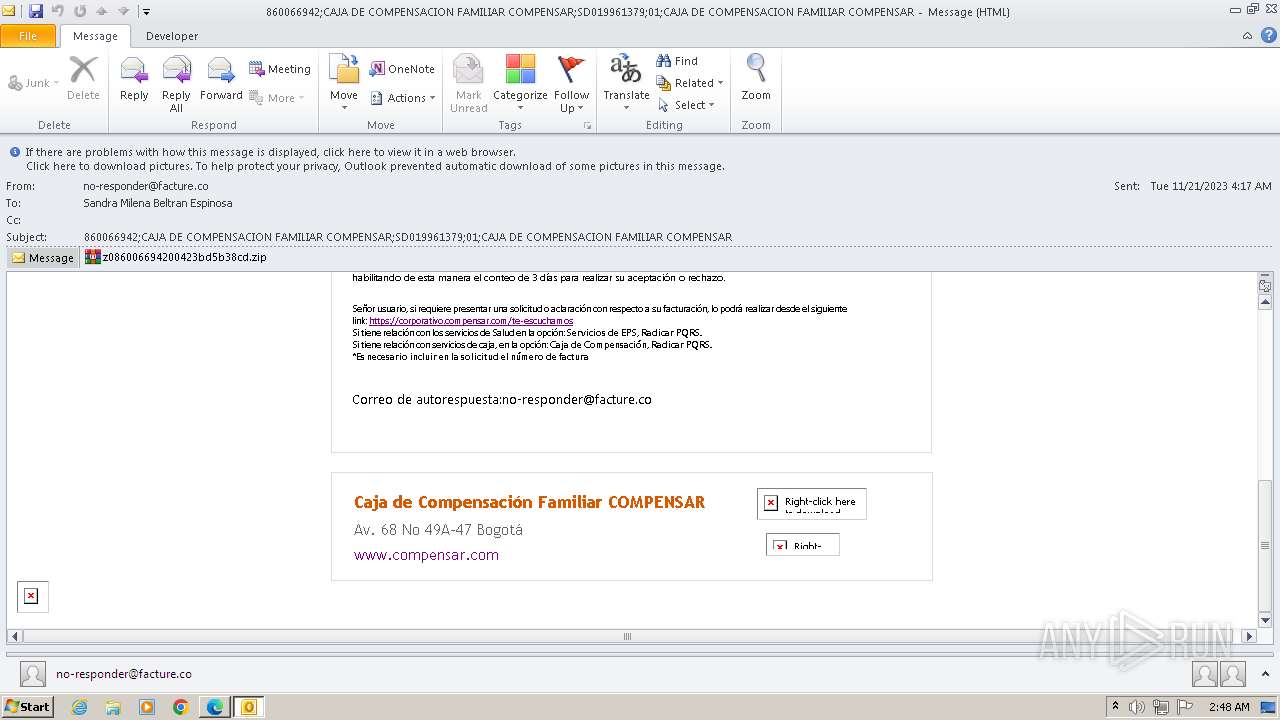
Task: Click the blocked image placeholder 'Right-click here'
Action: (812, 503)
